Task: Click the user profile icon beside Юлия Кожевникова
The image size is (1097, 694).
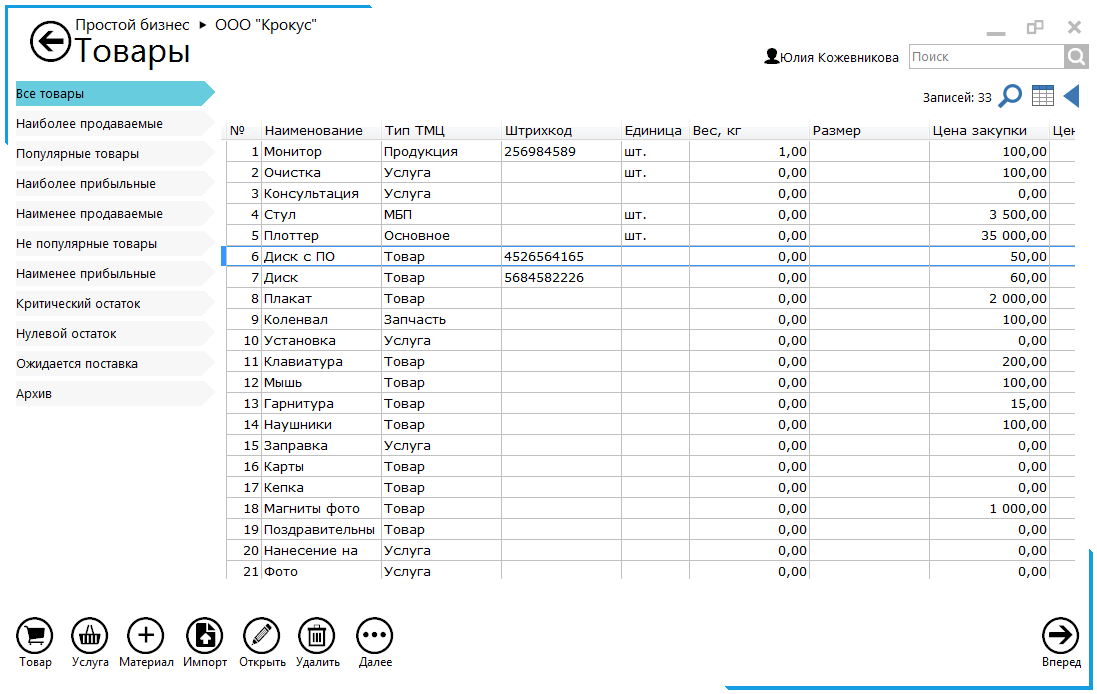Action: pyautogui.click(x=771, y=57)
